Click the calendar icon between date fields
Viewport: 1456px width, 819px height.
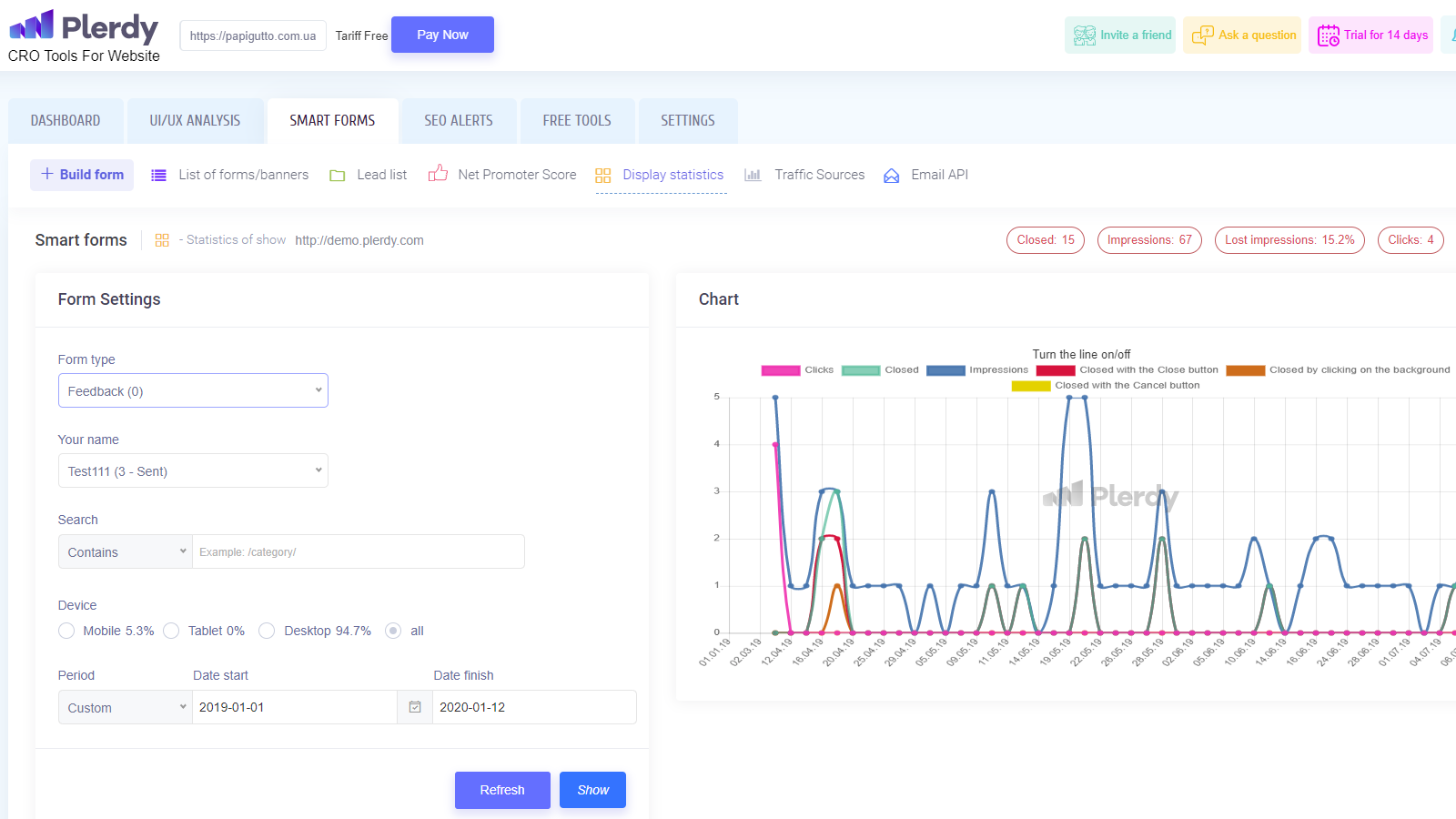[415, 707]
